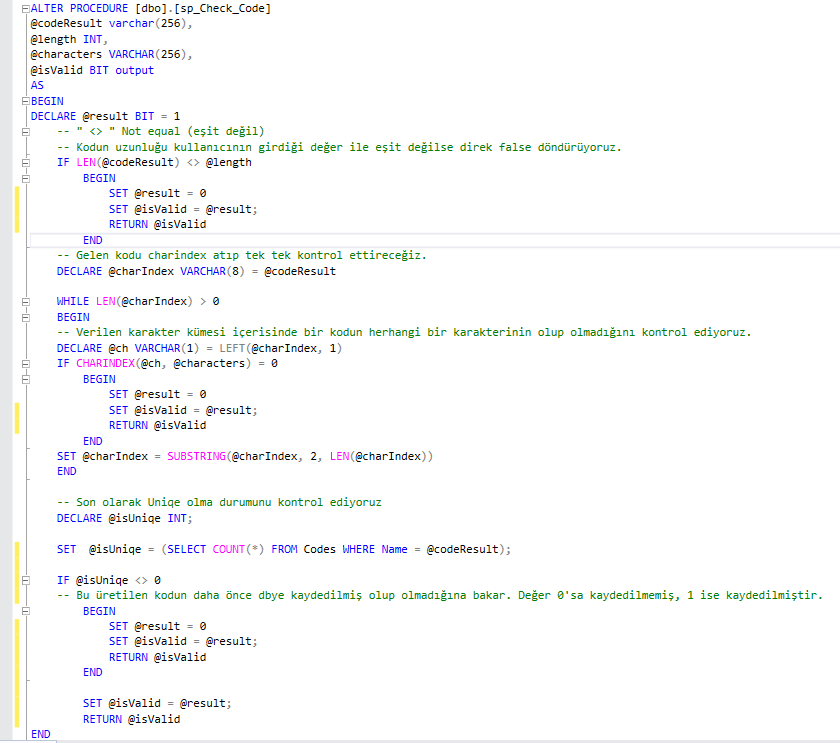Collapse the IF @isUniqe <> 0 block
The width and height of the screenshot is (840, 743).
(x=25, y=580)
